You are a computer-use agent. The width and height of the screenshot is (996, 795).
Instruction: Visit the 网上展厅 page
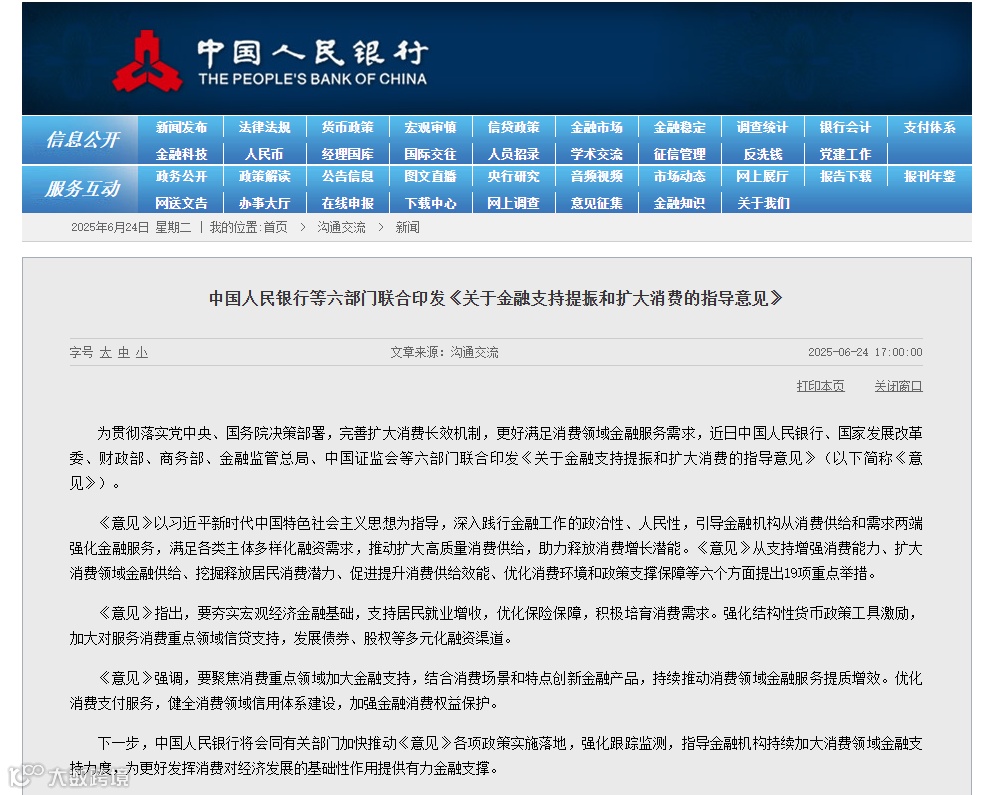762,176
